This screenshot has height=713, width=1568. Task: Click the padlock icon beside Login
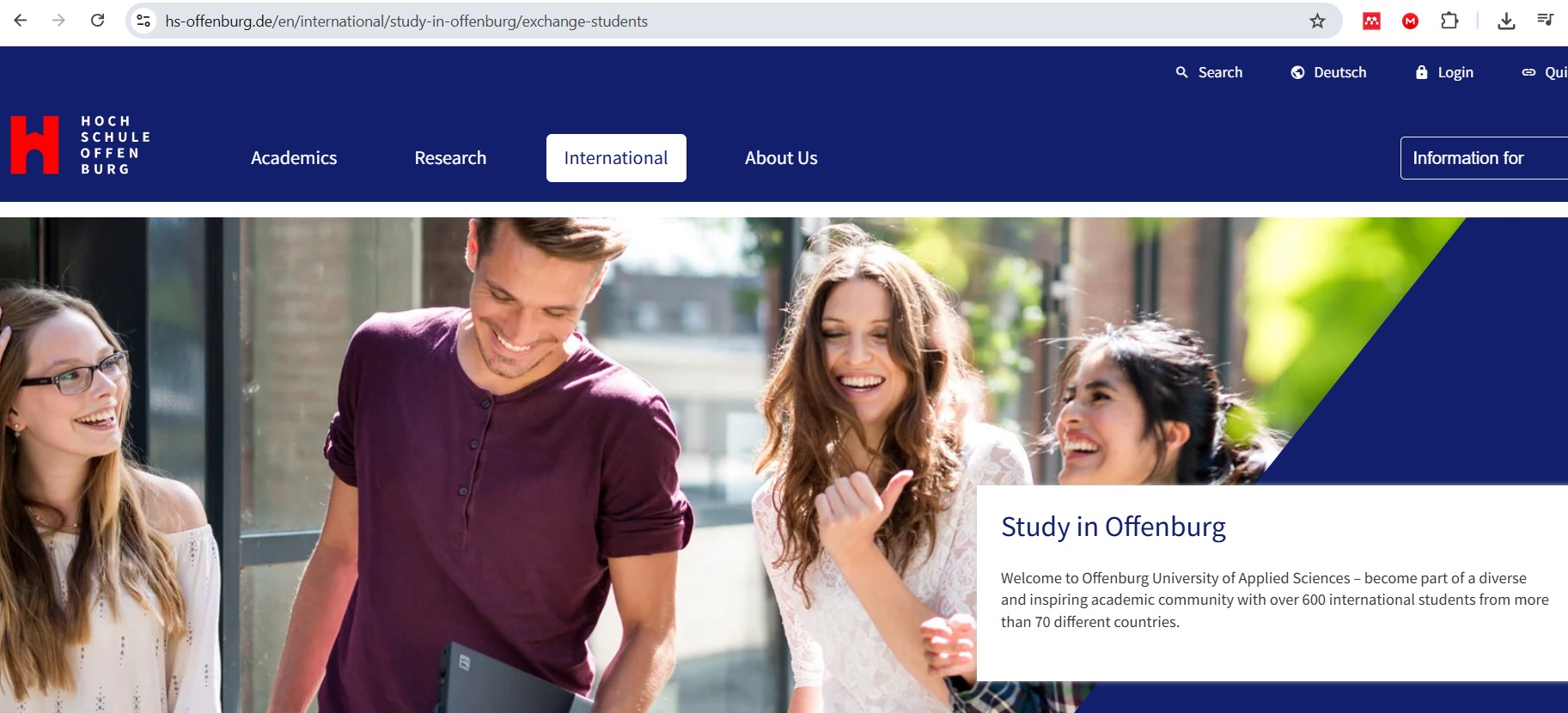tap(1421, 72)
